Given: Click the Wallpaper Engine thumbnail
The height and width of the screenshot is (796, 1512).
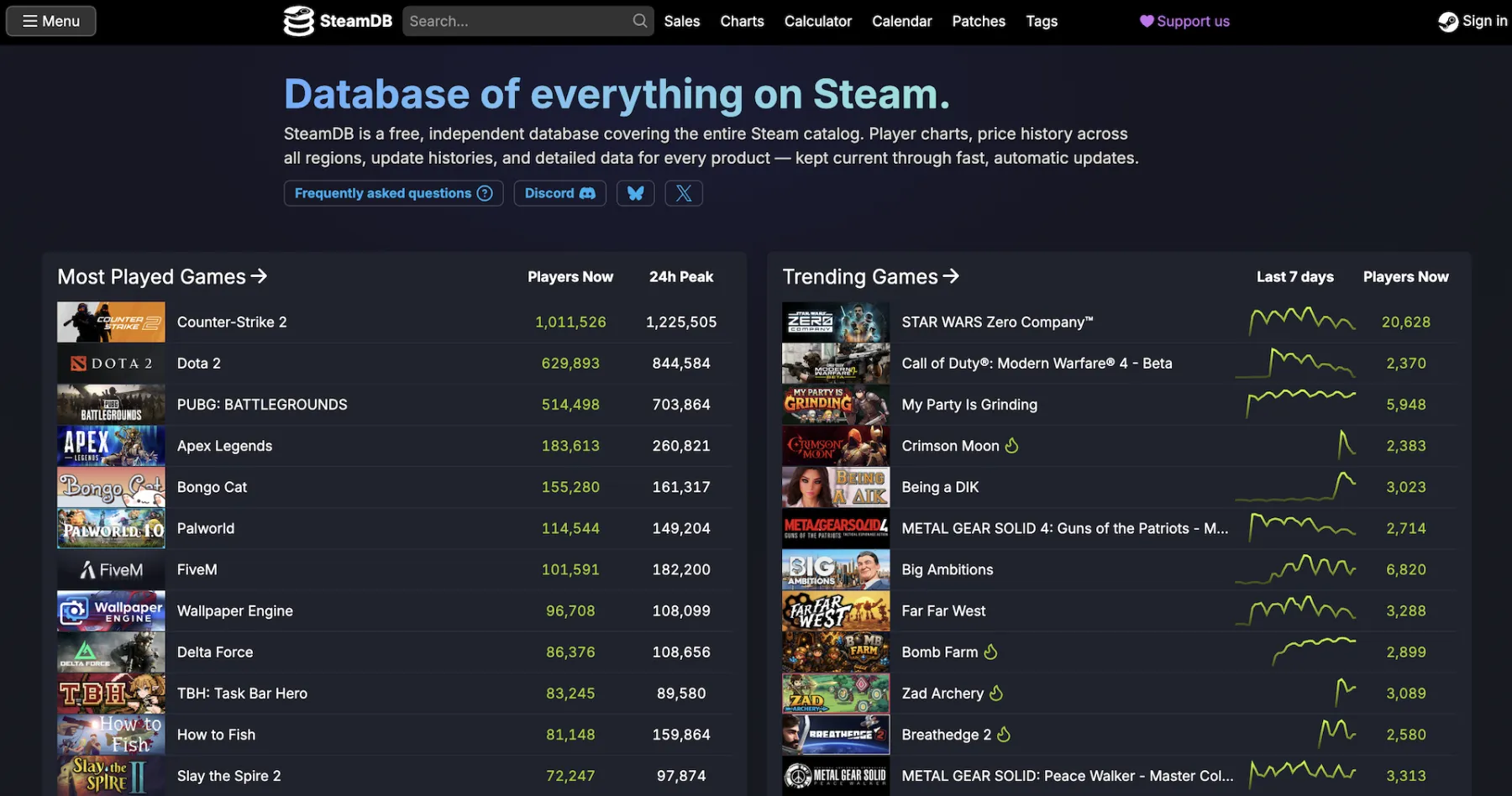Looking at the screenshot, I should [111, 610].
